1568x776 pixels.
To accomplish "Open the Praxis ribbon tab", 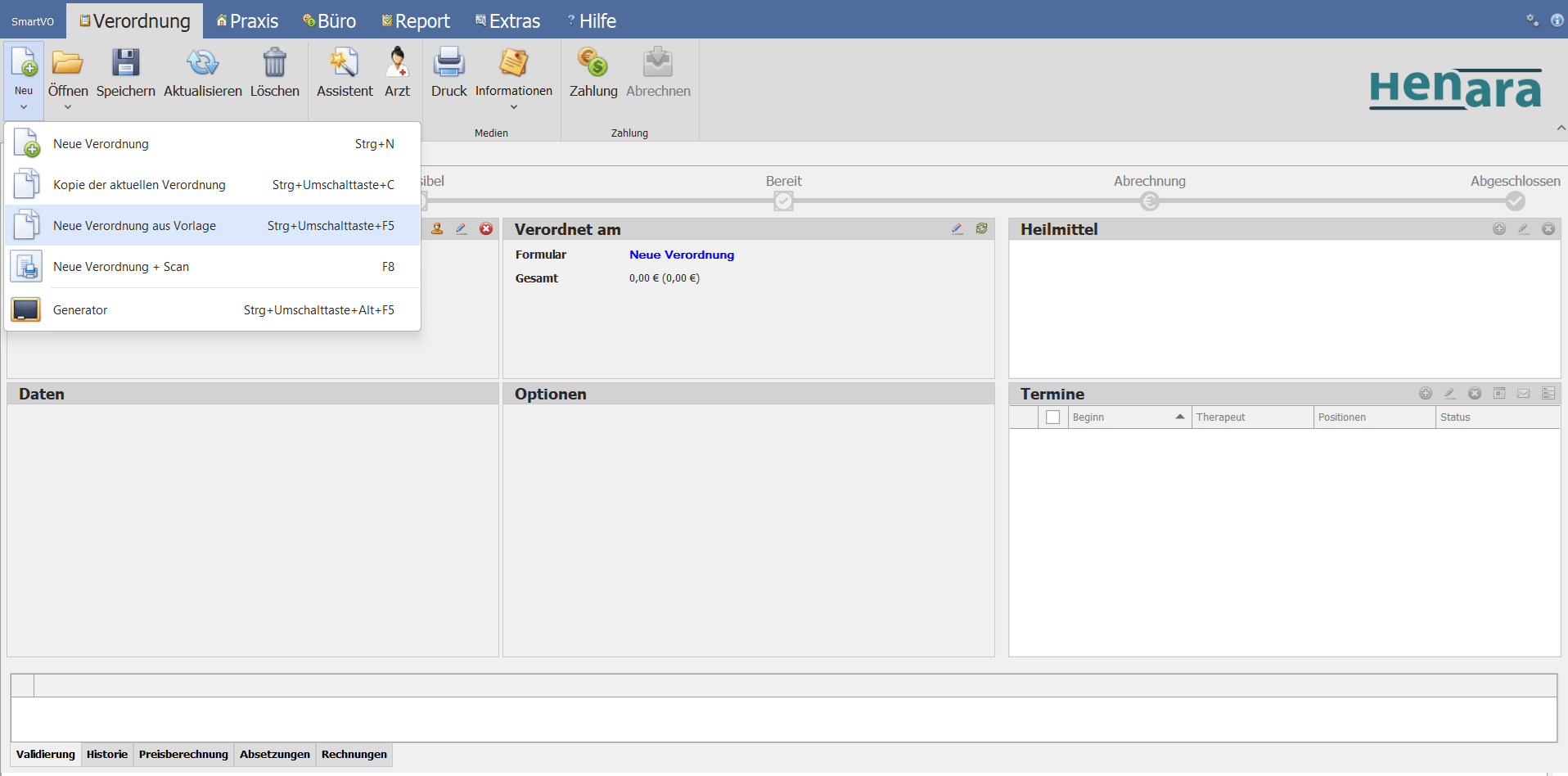I will 247,21.
